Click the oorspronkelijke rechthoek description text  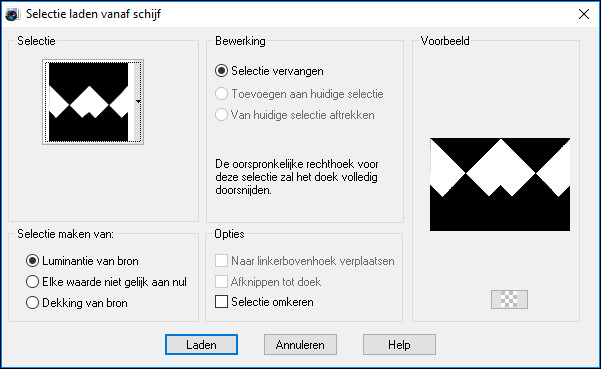(x=297, y=177)
